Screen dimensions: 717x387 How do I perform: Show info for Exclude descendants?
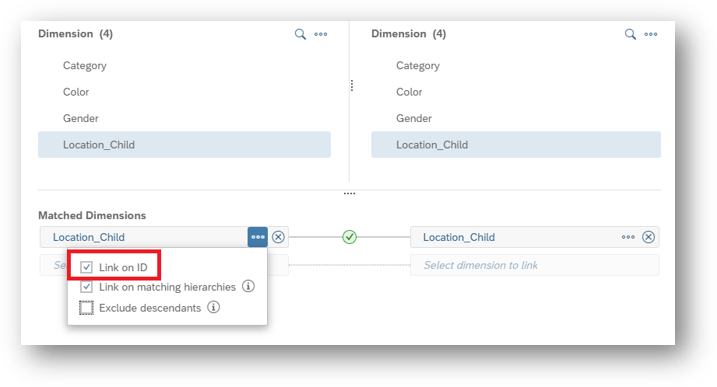(214, 307)
